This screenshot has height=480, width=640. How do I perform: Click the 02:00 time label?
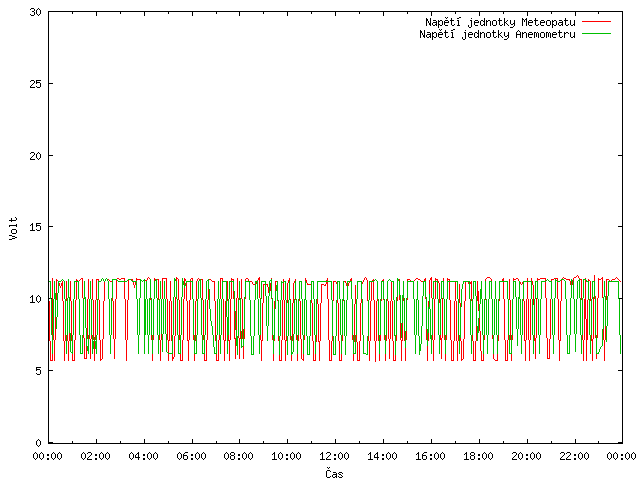(x=96, y=456)
